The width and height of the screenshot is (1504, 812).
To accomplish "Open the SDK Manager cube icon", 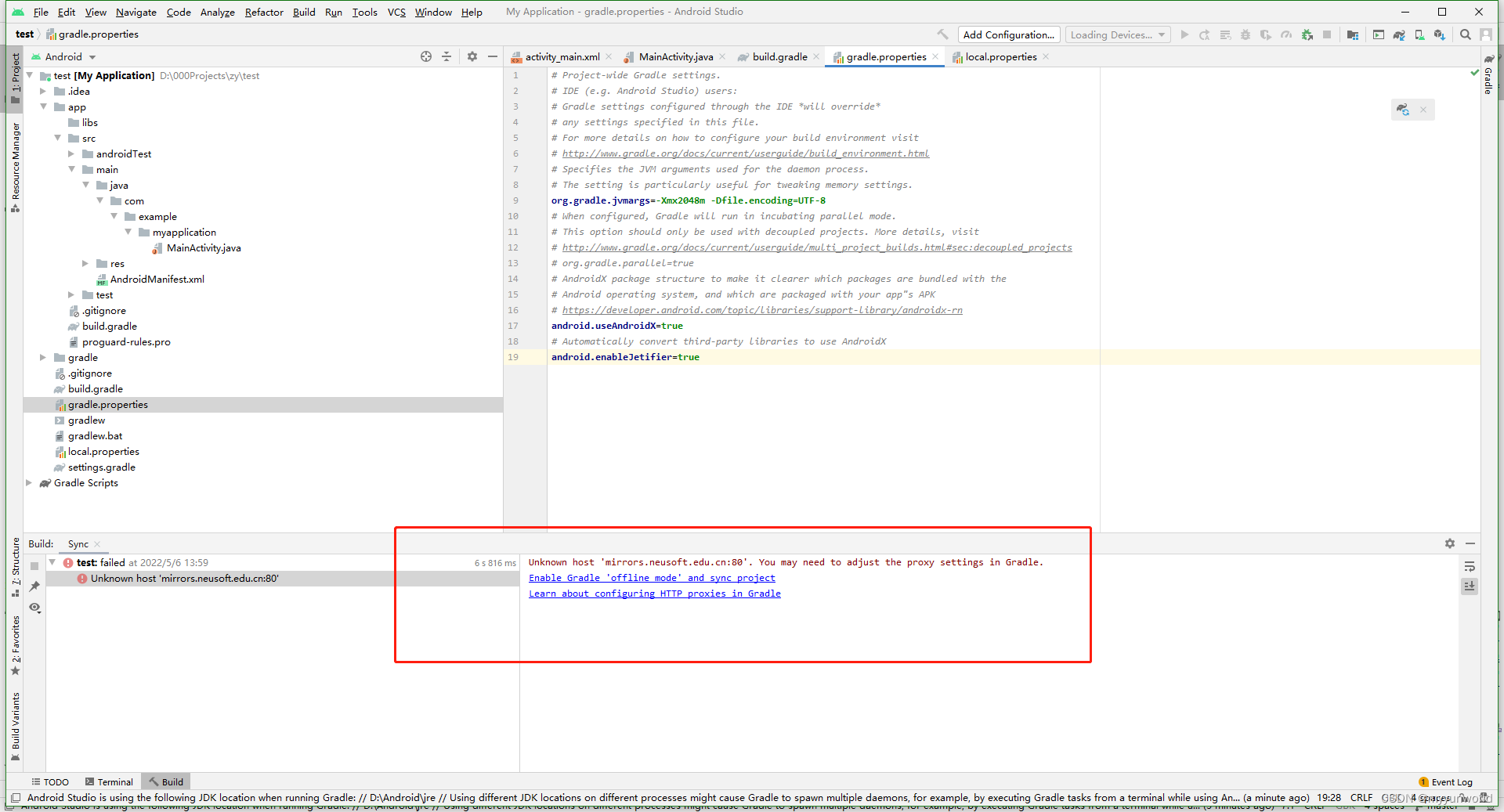I will coord(1440,34).
